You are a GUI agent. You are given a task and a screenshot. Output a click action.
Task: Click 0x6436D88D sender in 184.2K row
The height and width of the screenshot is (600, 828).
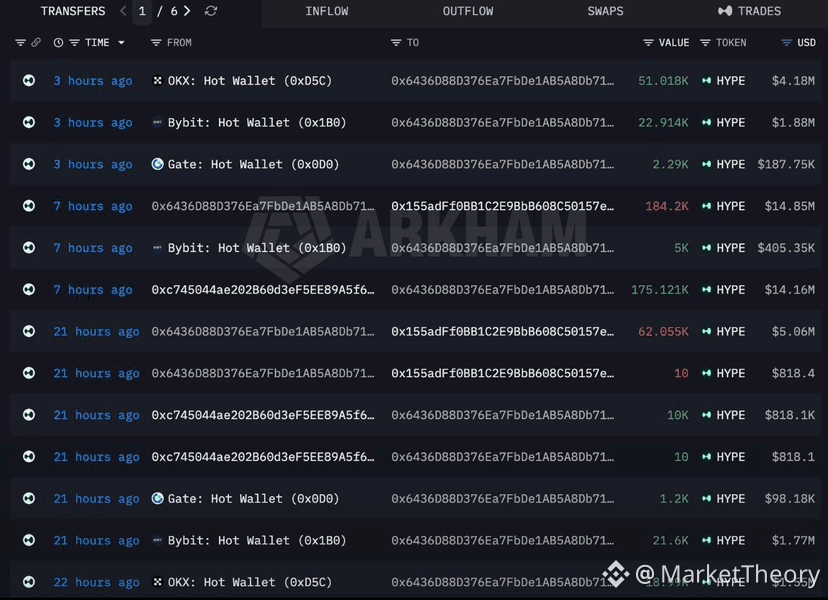click(263, 206)
